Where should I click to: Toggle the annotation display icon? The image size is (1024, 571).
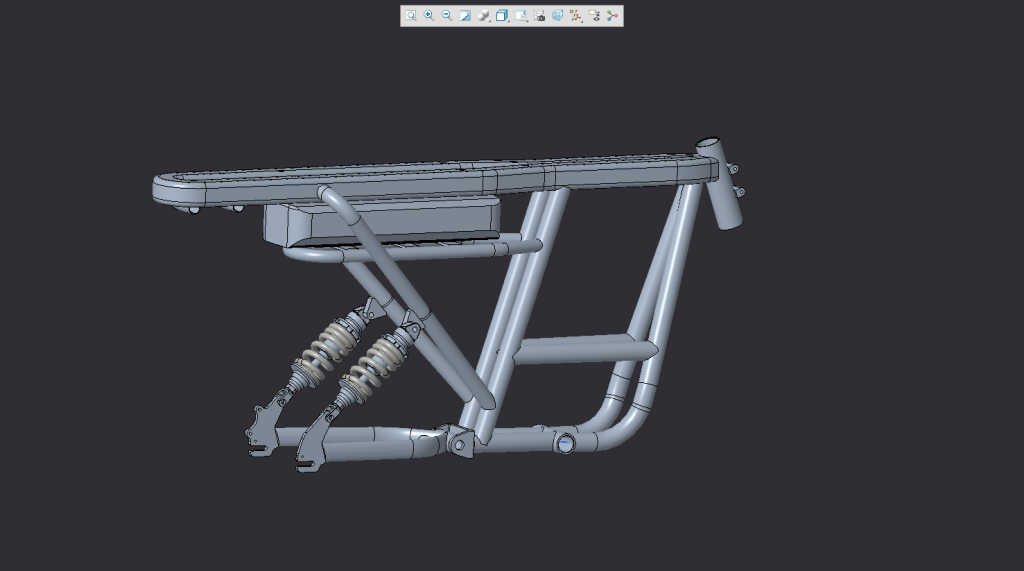click(594, 15)
